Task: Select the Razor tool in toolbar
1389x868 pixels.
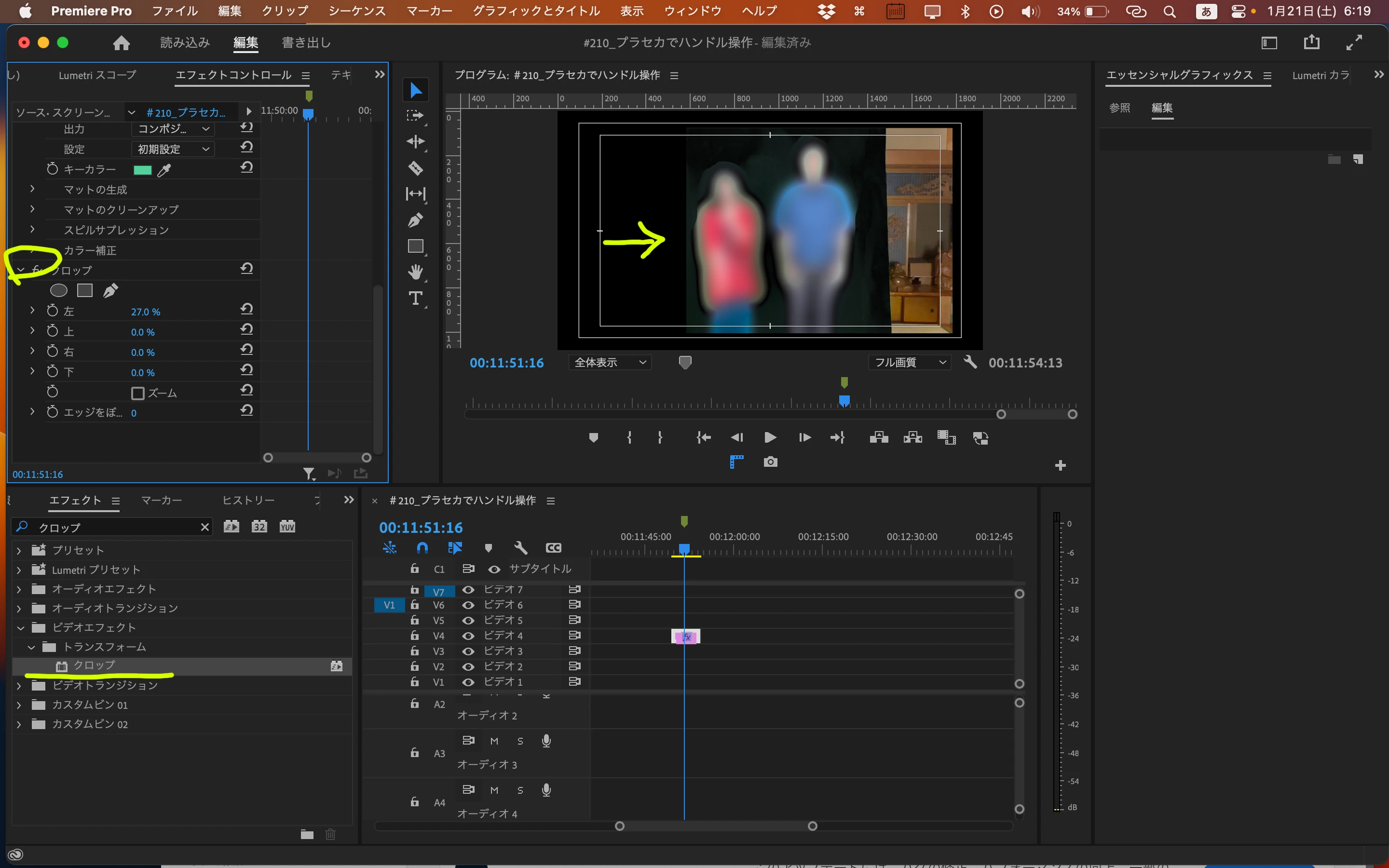Action: click(x=415, y=168)
